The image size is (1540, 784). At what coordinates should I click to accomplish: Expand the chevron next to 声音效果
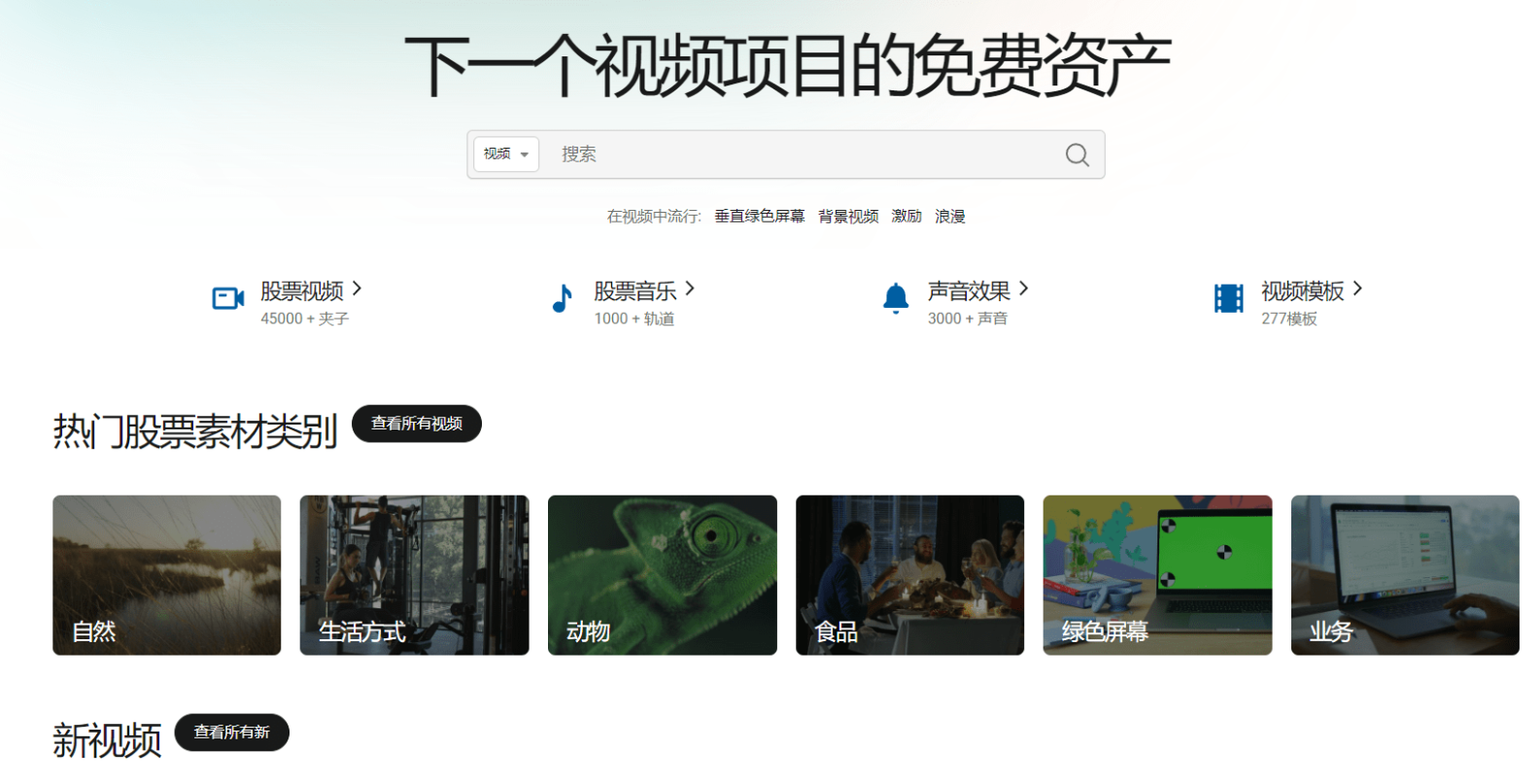point(1024,289)
